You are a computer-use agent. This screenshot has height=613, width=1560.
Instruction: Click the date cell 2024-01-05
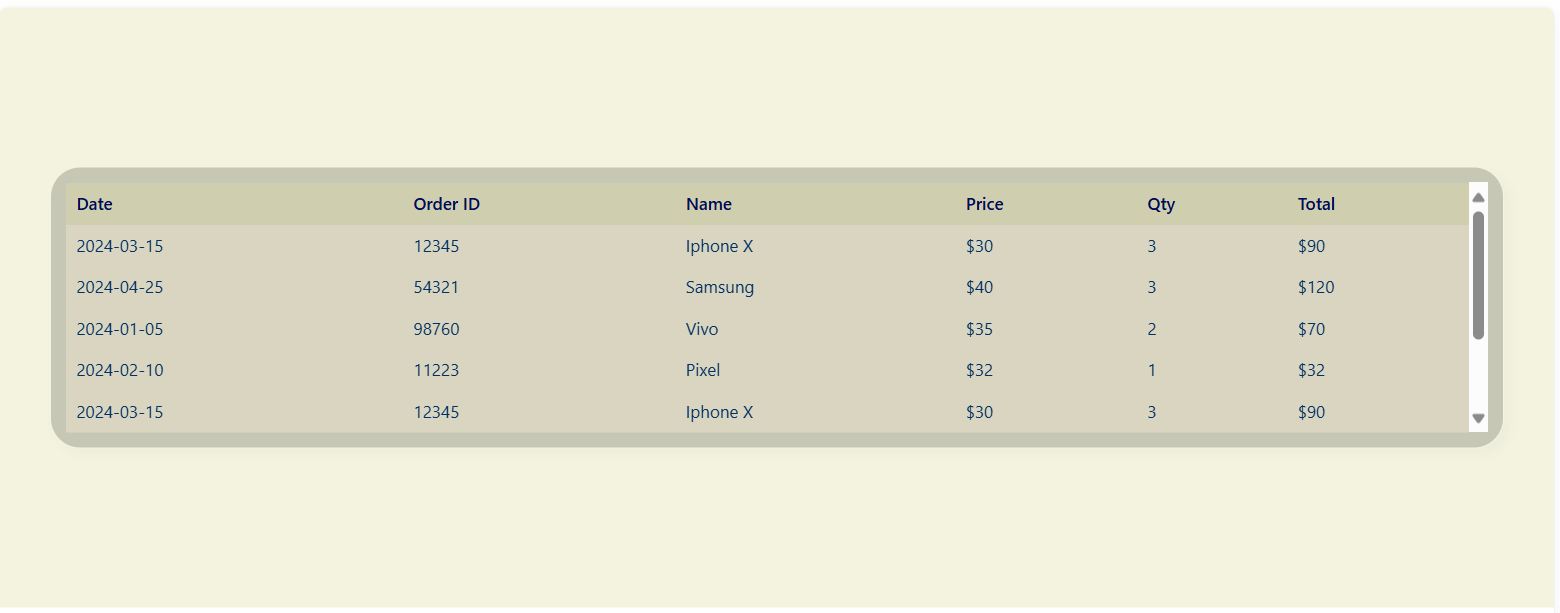point(120,329)
